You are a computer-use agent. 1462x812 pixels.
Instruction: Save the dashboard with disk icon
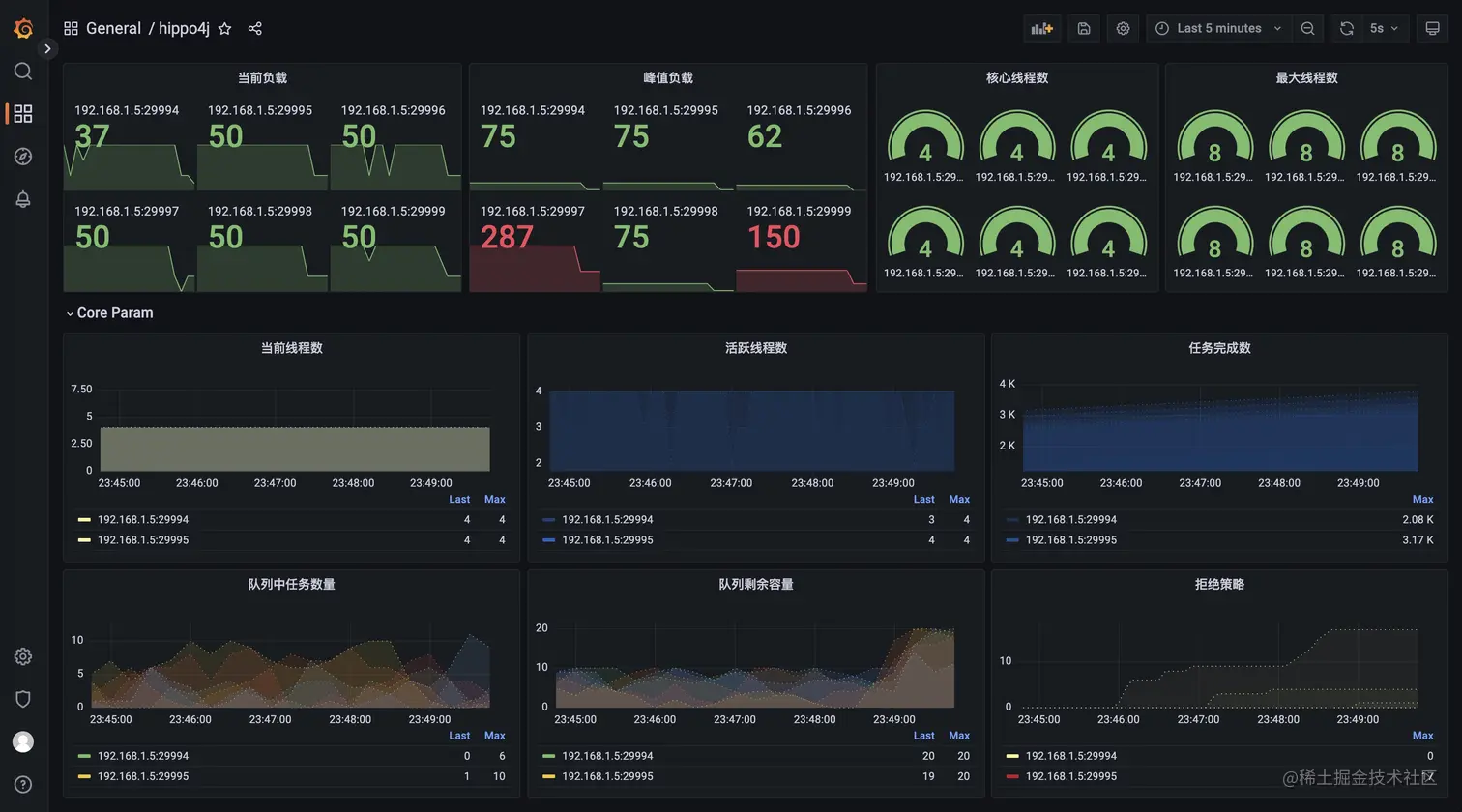coord(1084,28)
